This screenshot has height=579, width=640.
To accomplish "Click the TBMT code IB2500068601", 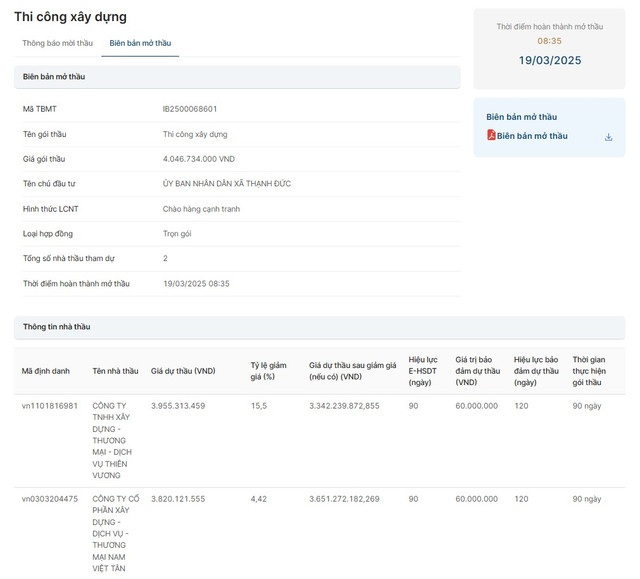I will (190, 108).
